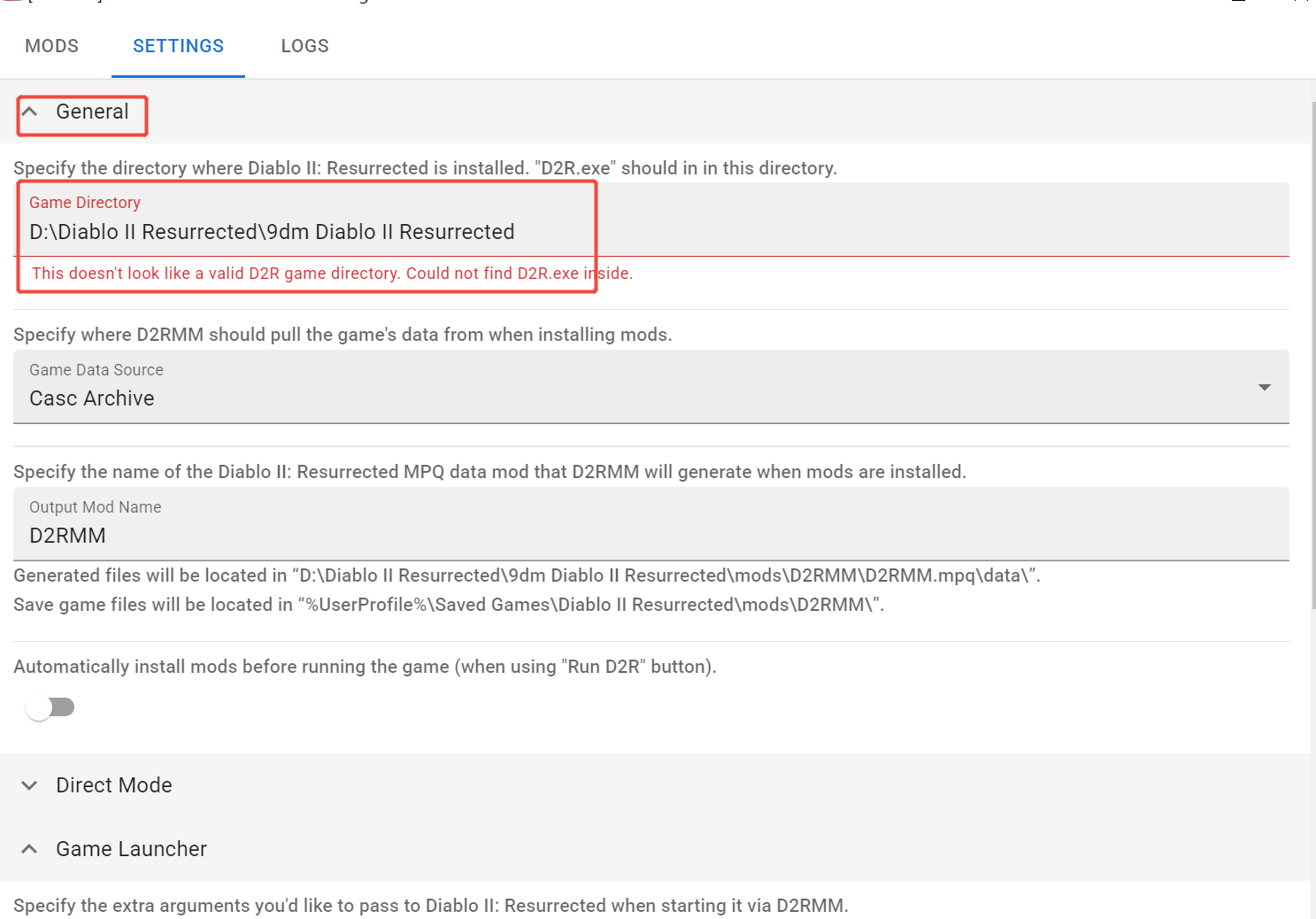1316x919 pixels.
Task: Select the SETTINGS tab
Action: [x=178, y=46]
